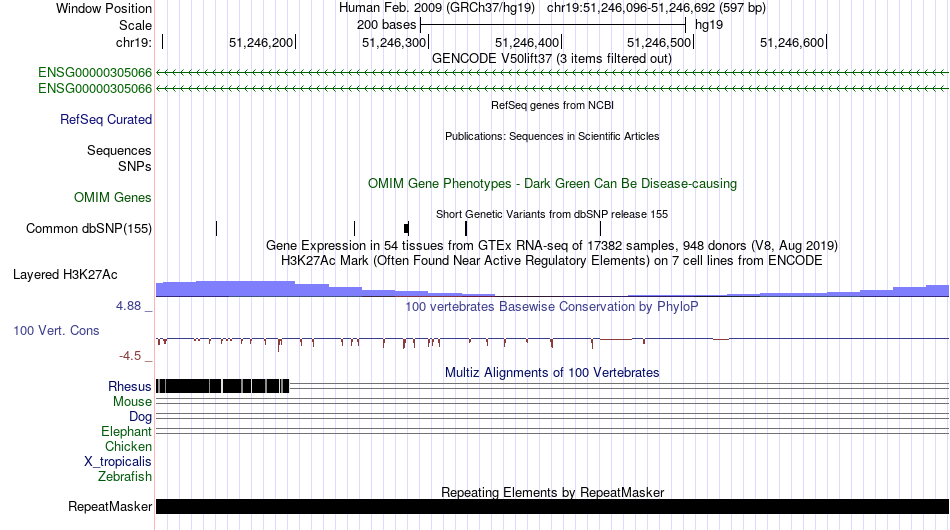Click the hg19 label beside the scale bar
950x530 pixels.
(709, 25)
